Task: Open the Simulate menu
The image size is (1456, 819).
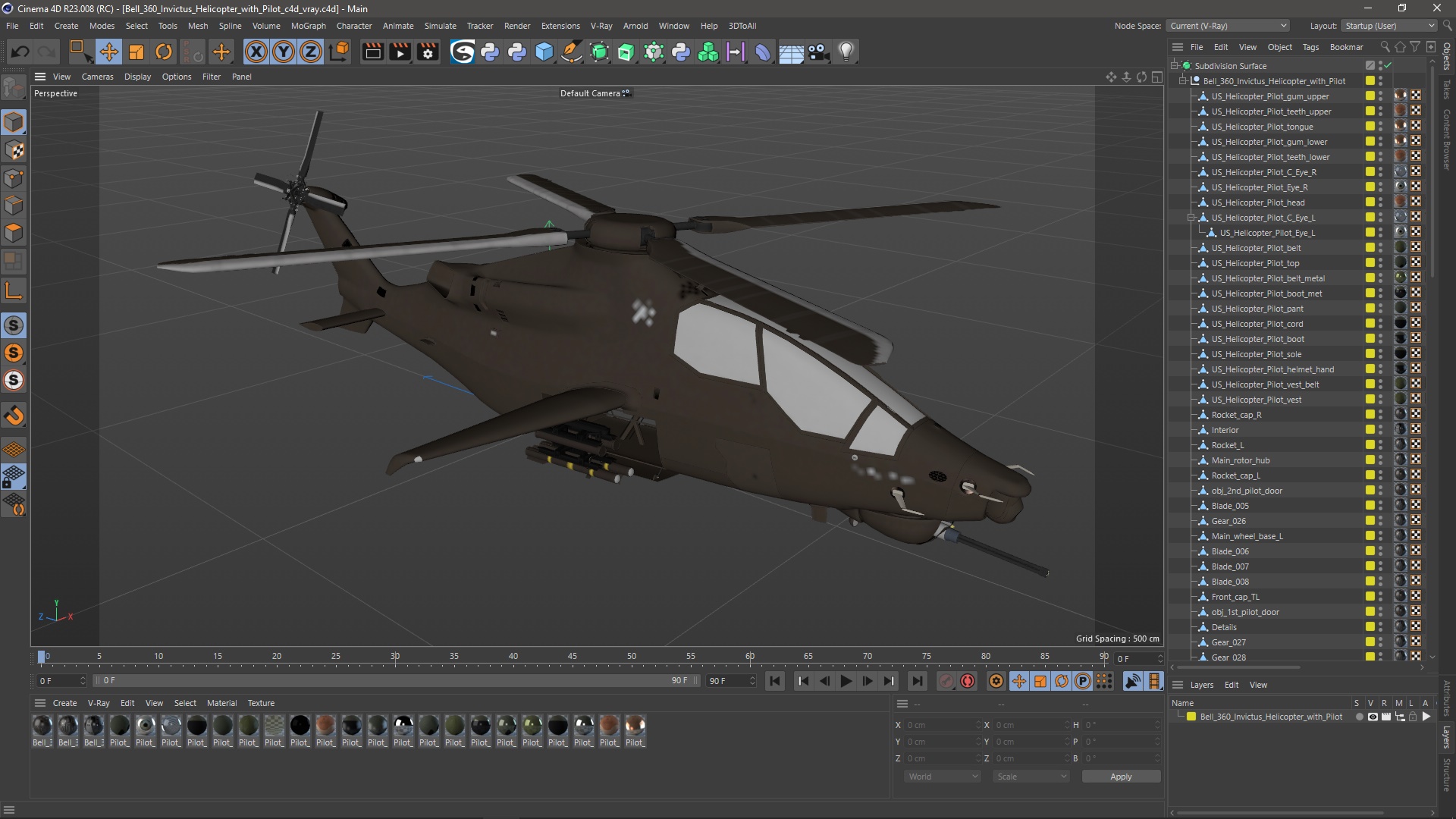Action: (x=440, y=26)
